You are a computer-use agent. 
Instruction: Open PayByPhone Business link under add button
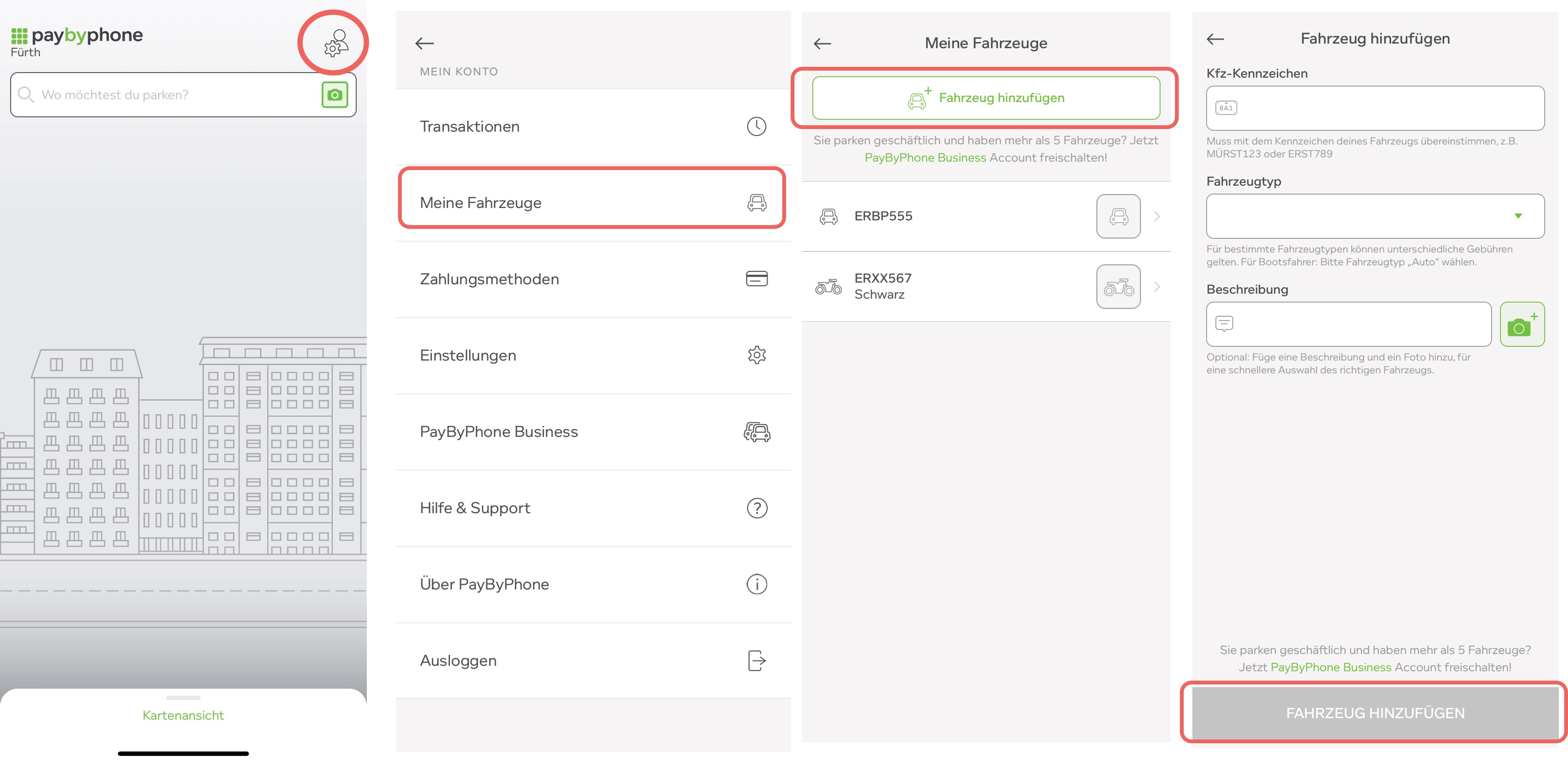tap(925, 158)
